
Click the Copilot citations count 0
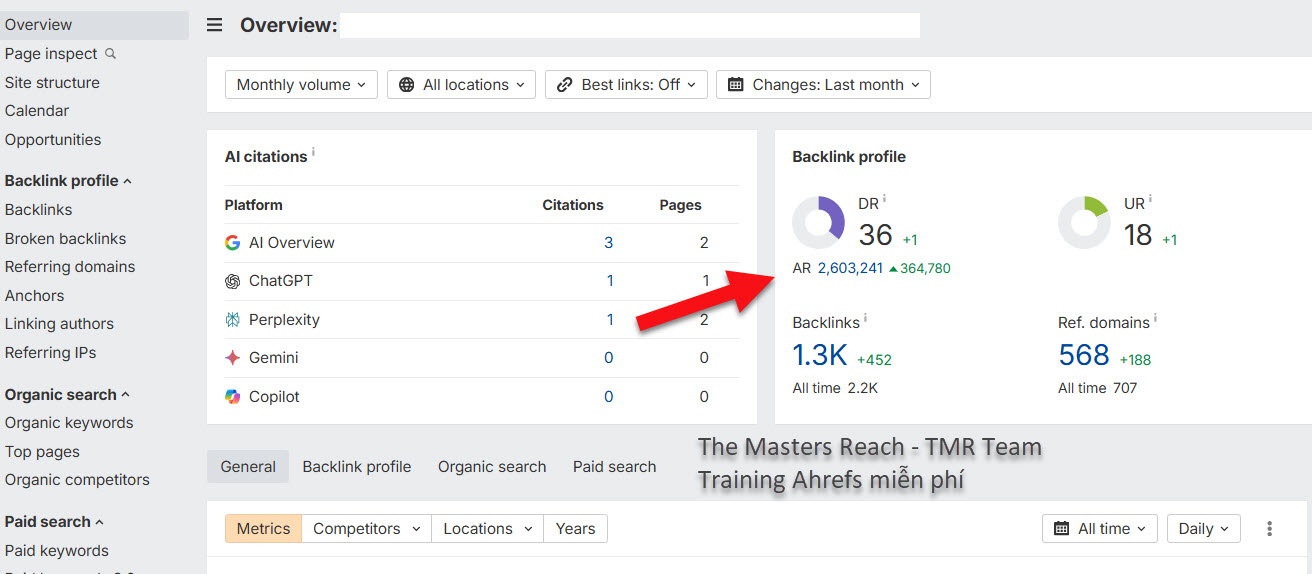tap(608, 397)
